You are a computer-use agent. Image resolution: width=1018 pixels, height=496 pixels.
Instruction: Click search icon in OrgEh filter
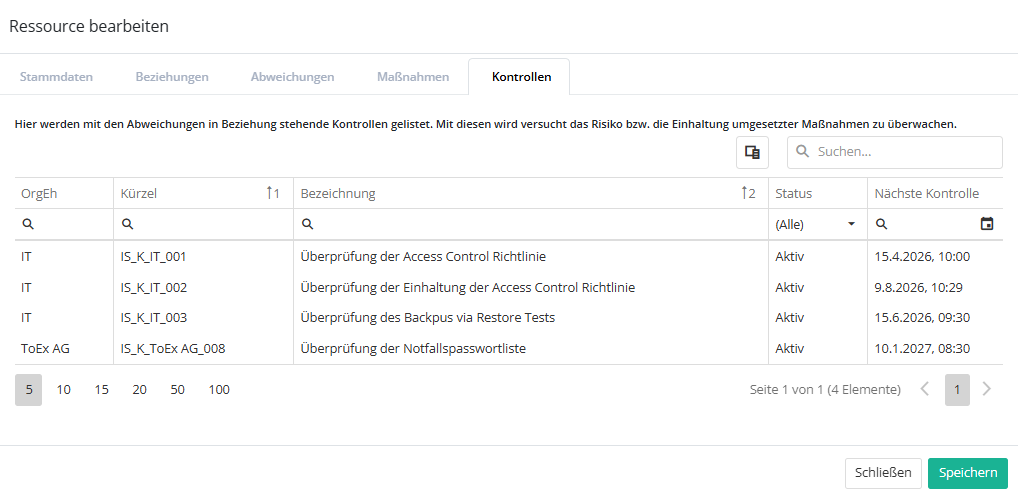tap(28, 225)
